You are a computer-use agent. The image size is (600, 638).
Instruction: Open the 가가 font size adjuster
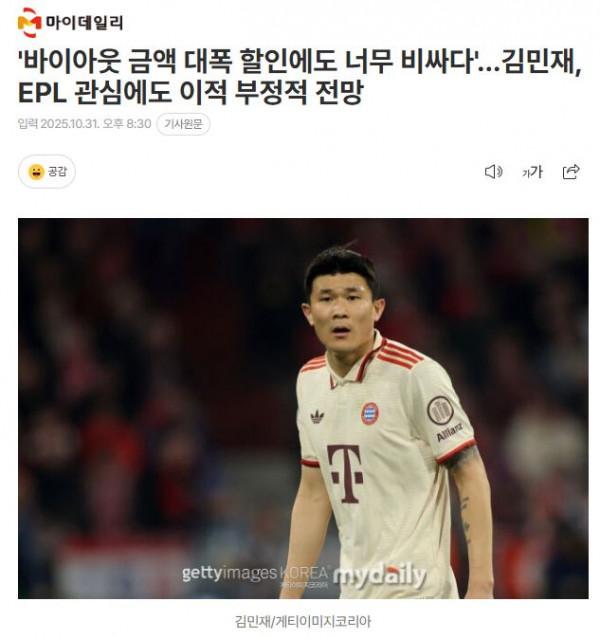[x=532, y=172]
